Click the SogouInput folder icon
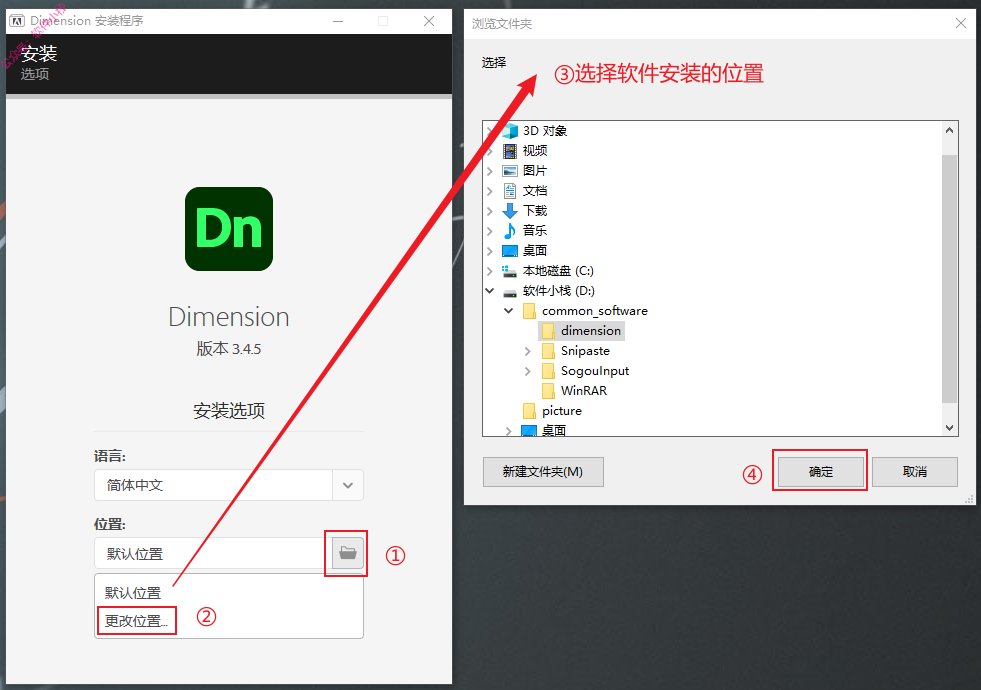 (549, 371)
